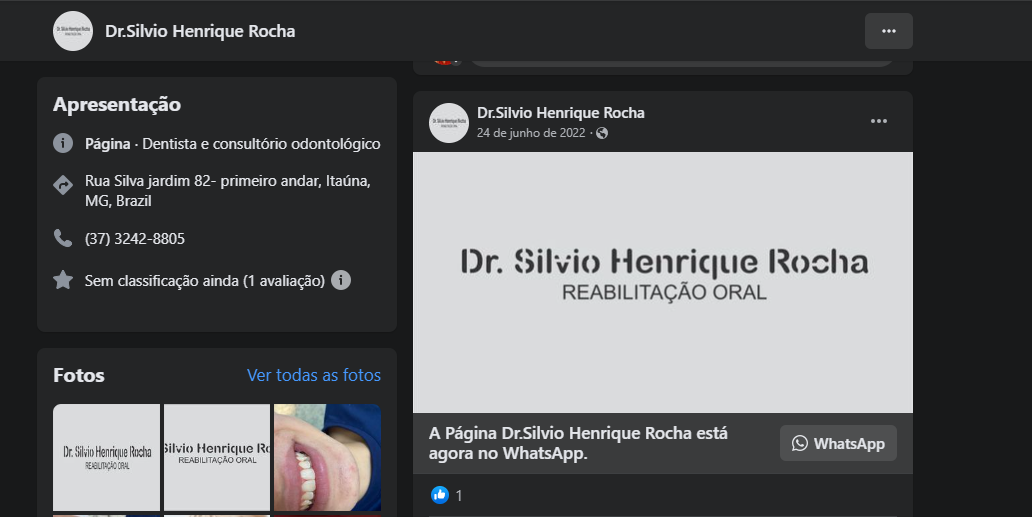Viewport: 1032px width, 517px height.
Task: Click the phone icon in Apresentação
Action: tap(63, 238)
